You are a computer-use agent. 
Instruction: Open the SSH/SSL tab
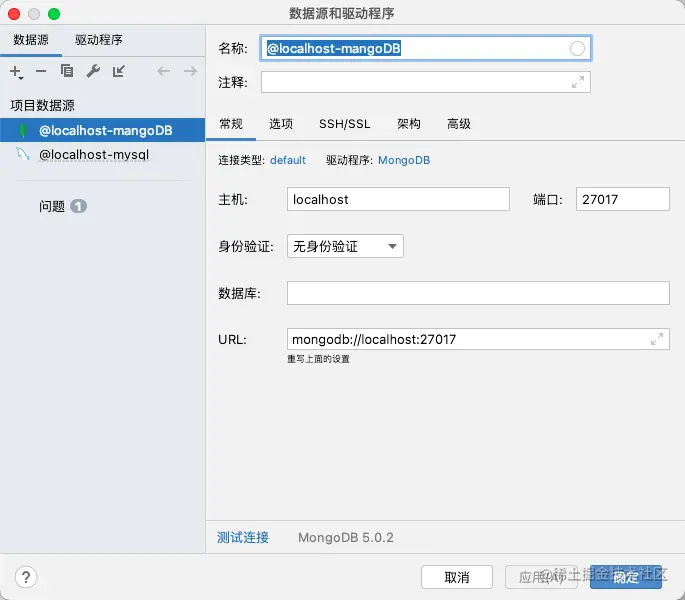click(x=344, y=124)
